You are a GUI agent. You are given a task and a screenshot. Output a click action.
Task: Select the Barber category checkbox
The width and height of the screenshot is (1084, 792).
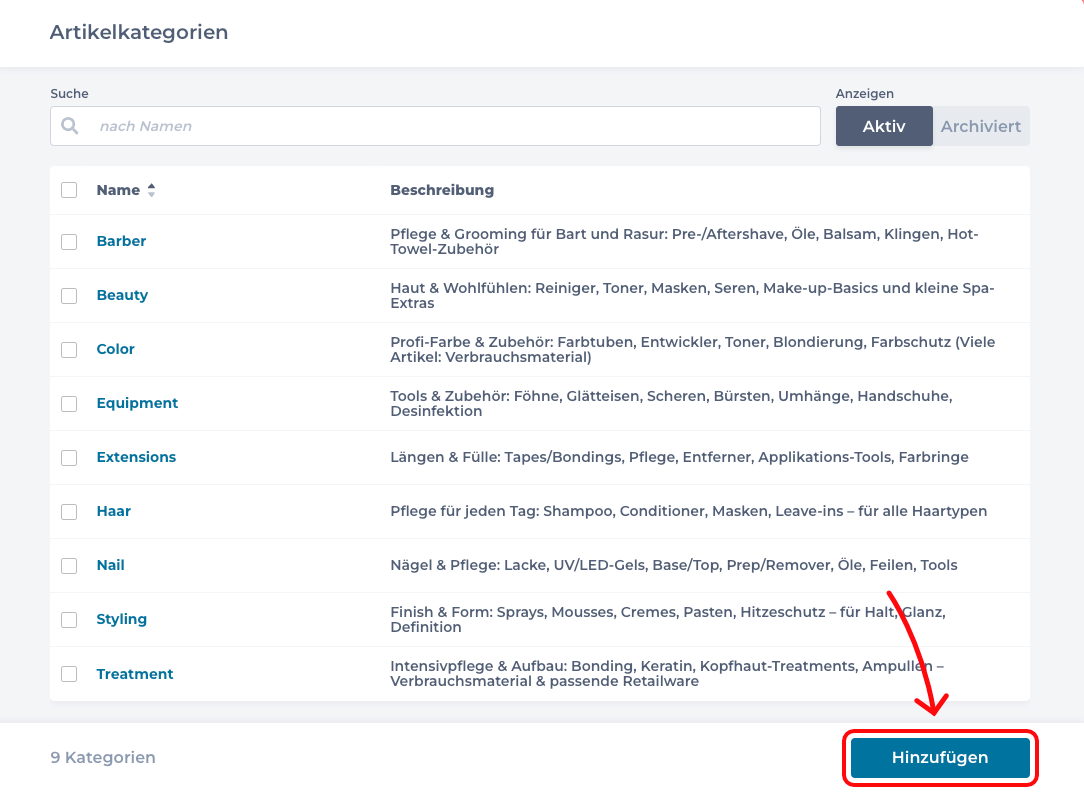click(69, 241)
